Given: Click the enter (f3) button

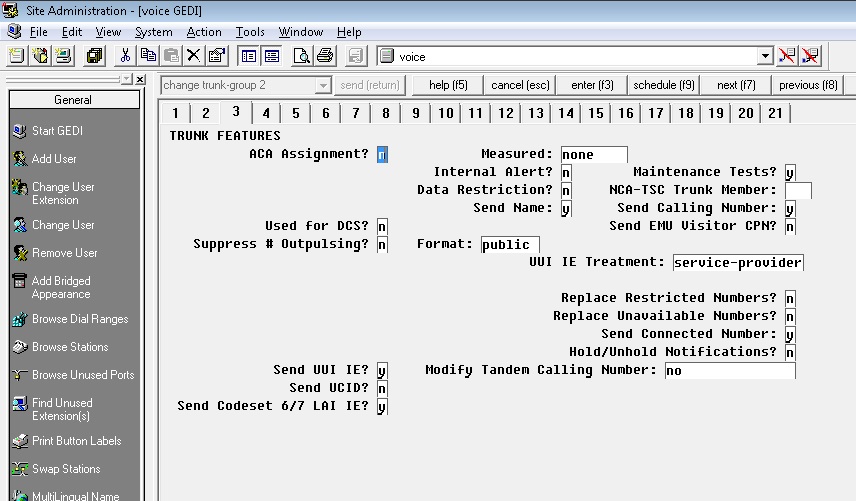Looking at the screenshot, I should point(592,85).
